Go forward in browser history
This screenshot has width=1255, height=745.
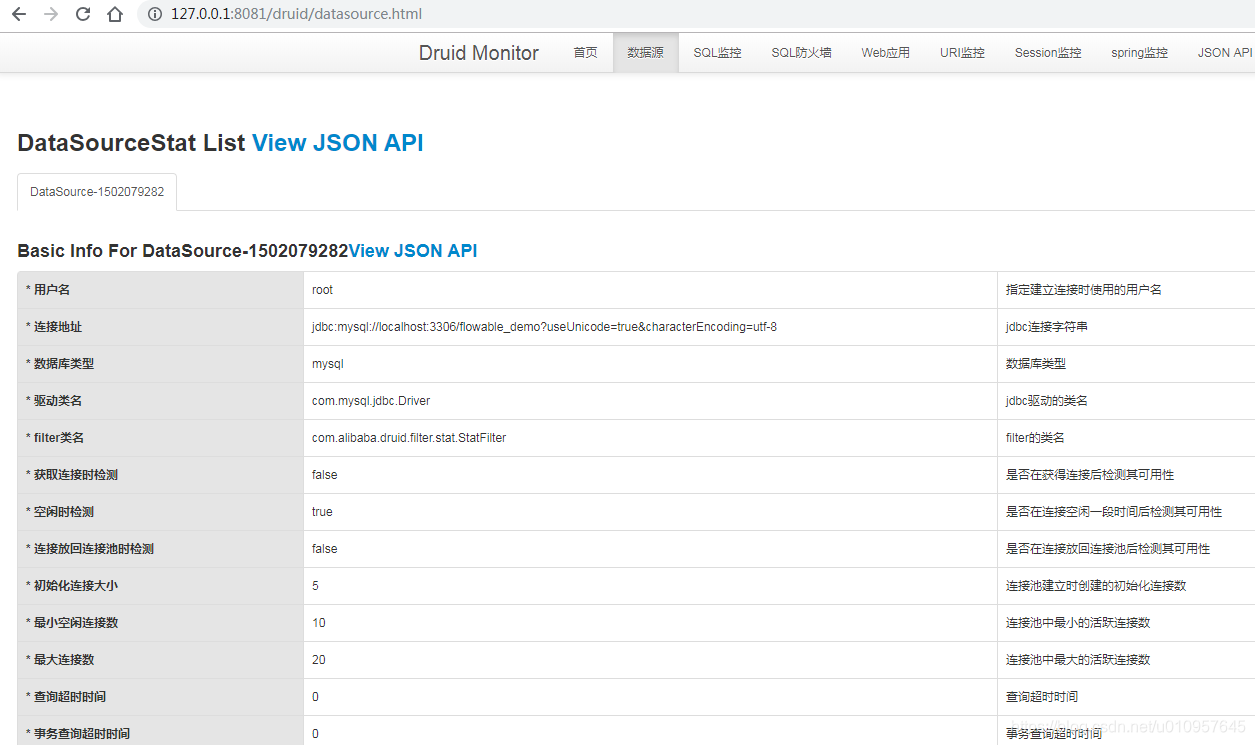coord(51,14)
